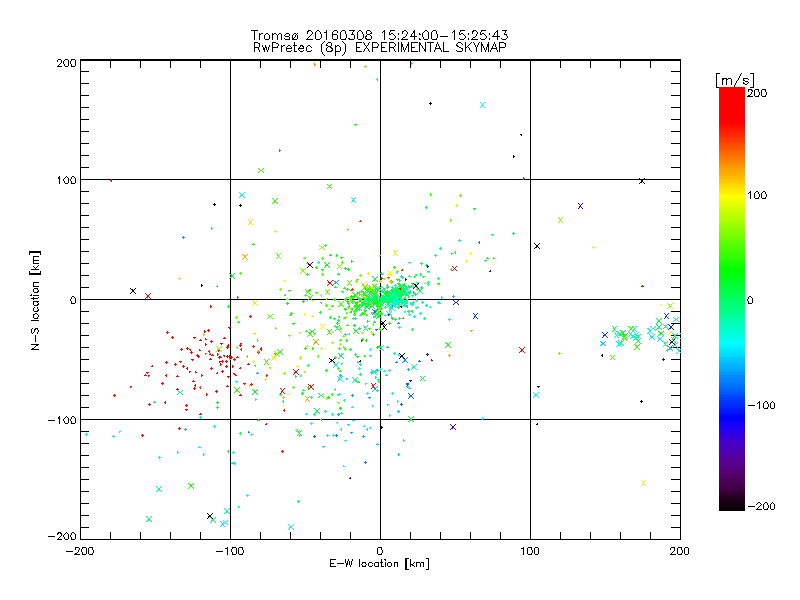This screenshot has width=800, height=600.
Task: Click the subtitle RwPretec (8p) EXPERIMENTAL SKYMAP
Action: 380,48
